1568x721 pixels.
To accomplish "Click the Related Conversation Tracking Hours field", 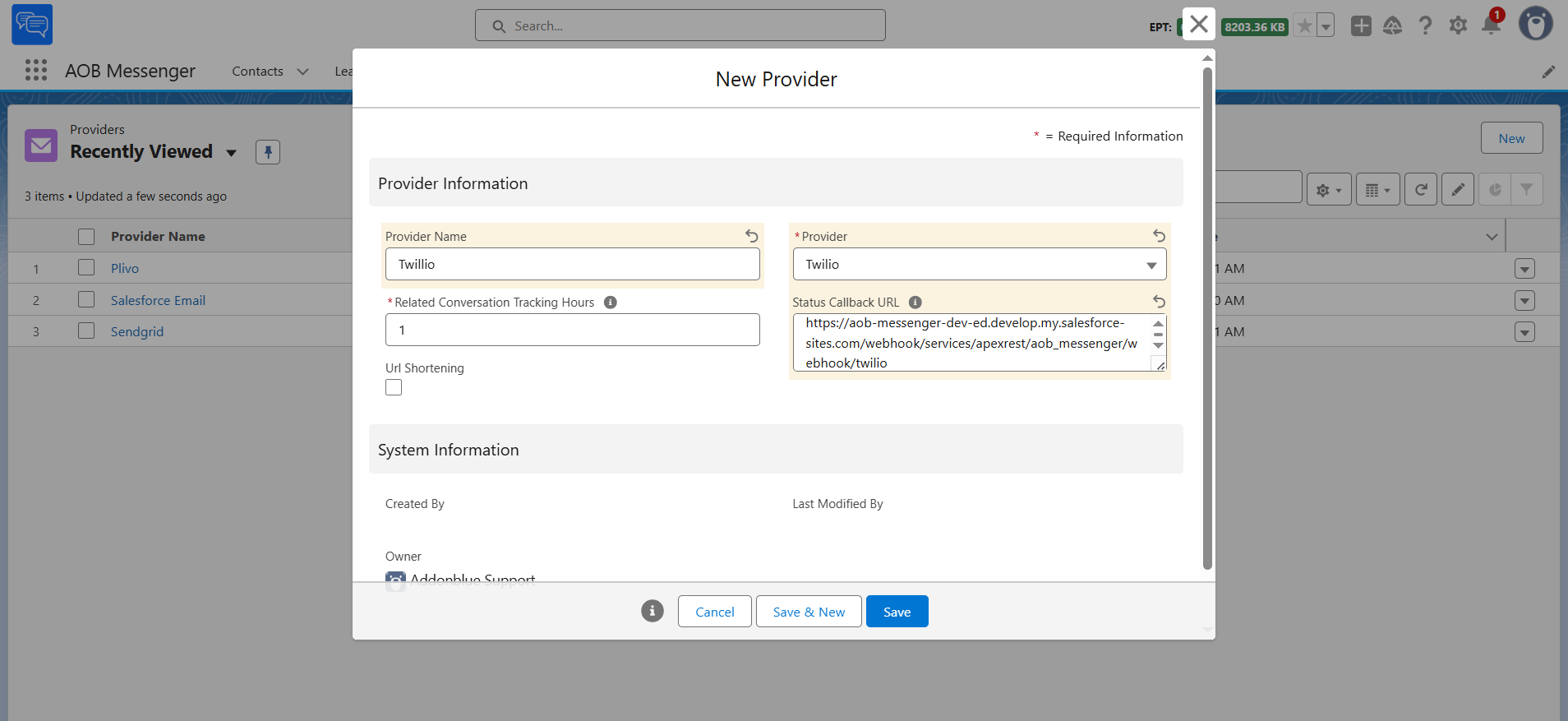I will click(573, 330).
